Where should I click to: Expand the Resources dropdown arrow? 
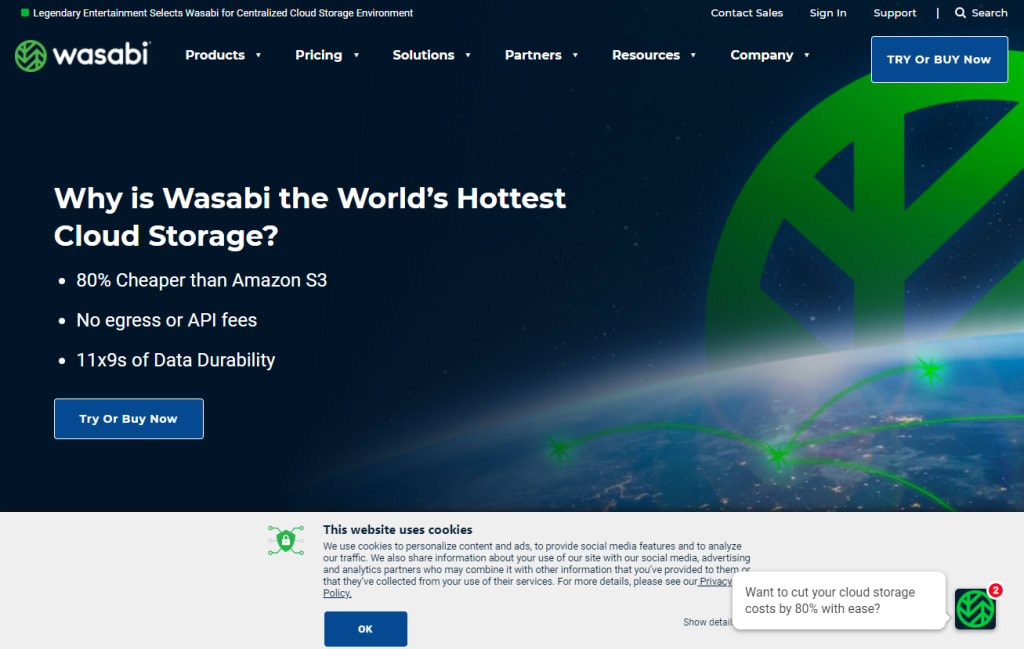pyautogui.click(x=693, y=55)
